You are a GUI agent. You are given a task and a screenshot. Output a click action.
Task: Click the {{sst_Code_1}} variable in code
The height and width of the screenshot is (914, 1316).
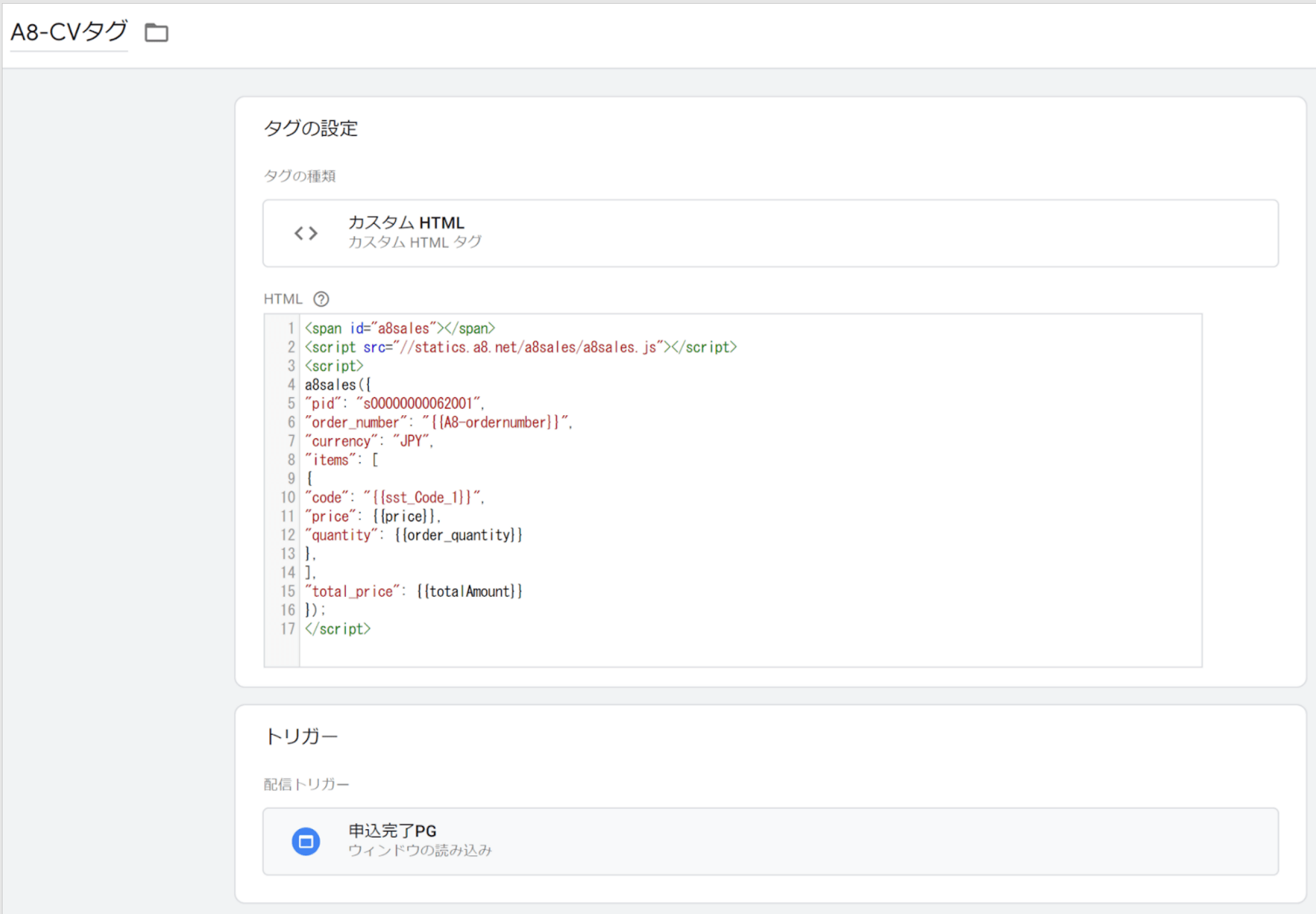click(422, 497)
